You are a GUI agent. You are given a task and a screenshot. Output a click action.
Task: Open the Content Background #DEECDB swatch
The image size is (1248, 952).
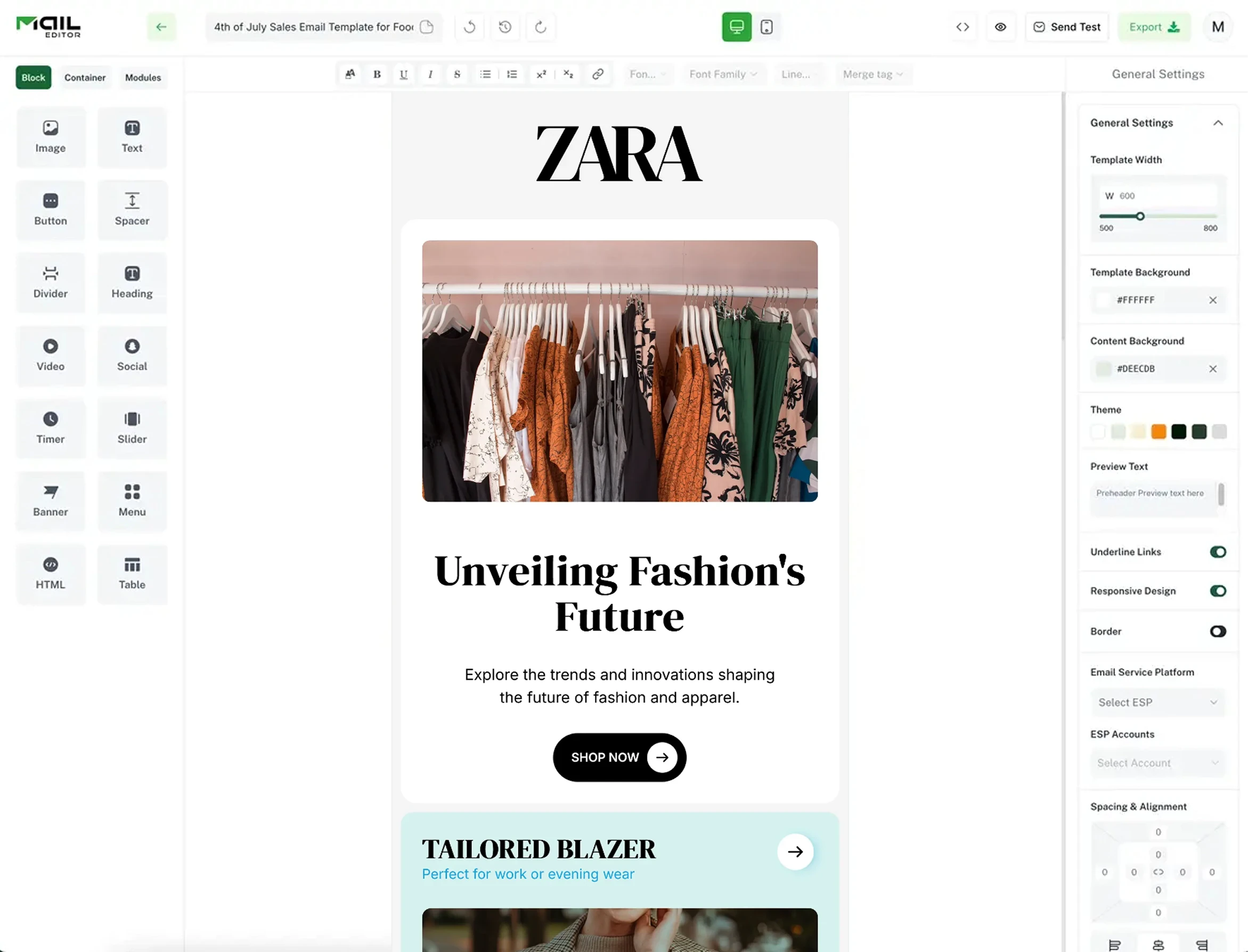click(1103, 369)
